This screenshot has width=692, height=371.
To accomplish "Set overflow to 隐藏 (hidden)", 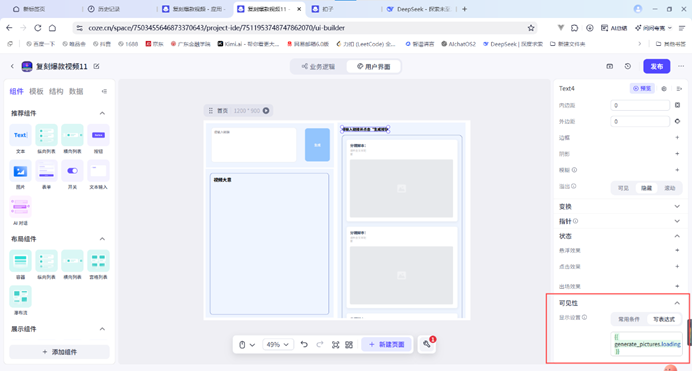I will point(647,188).
